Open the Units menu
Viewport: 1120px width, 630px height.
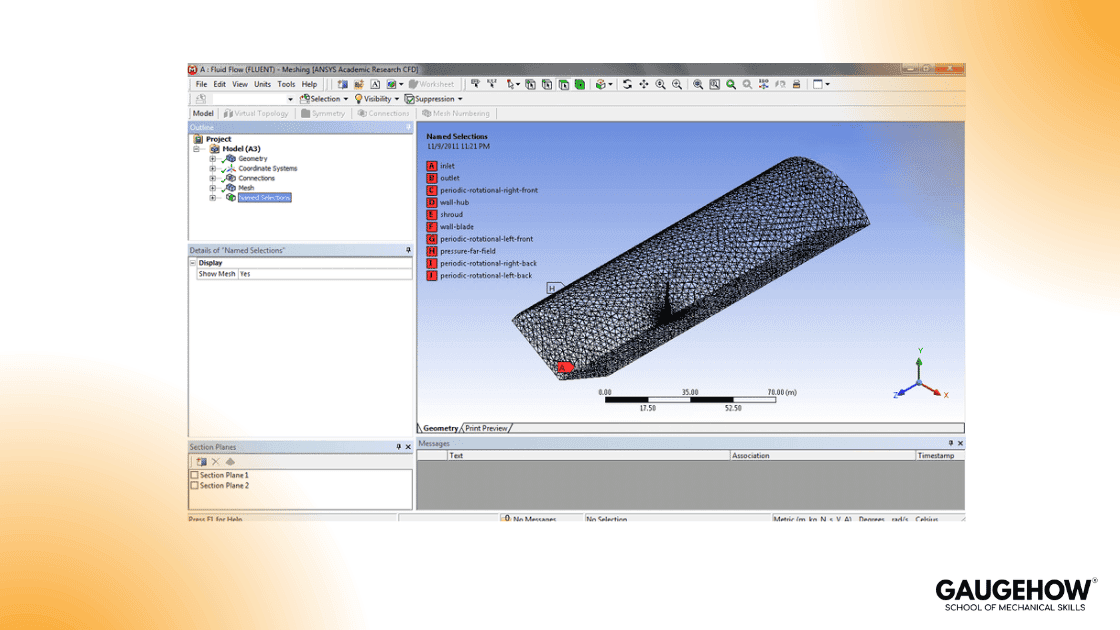click(x=262, y=84)
